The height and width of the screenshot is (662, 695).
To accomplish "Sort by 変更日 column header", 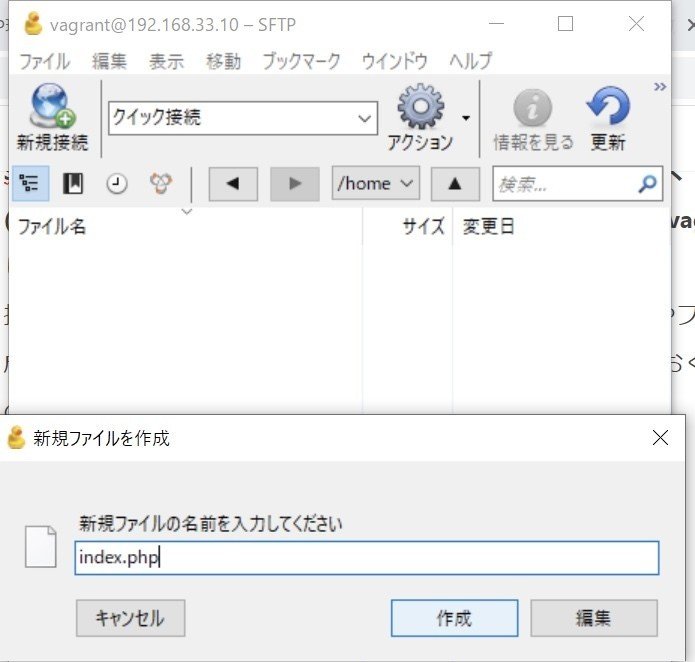I will [561, 226].
